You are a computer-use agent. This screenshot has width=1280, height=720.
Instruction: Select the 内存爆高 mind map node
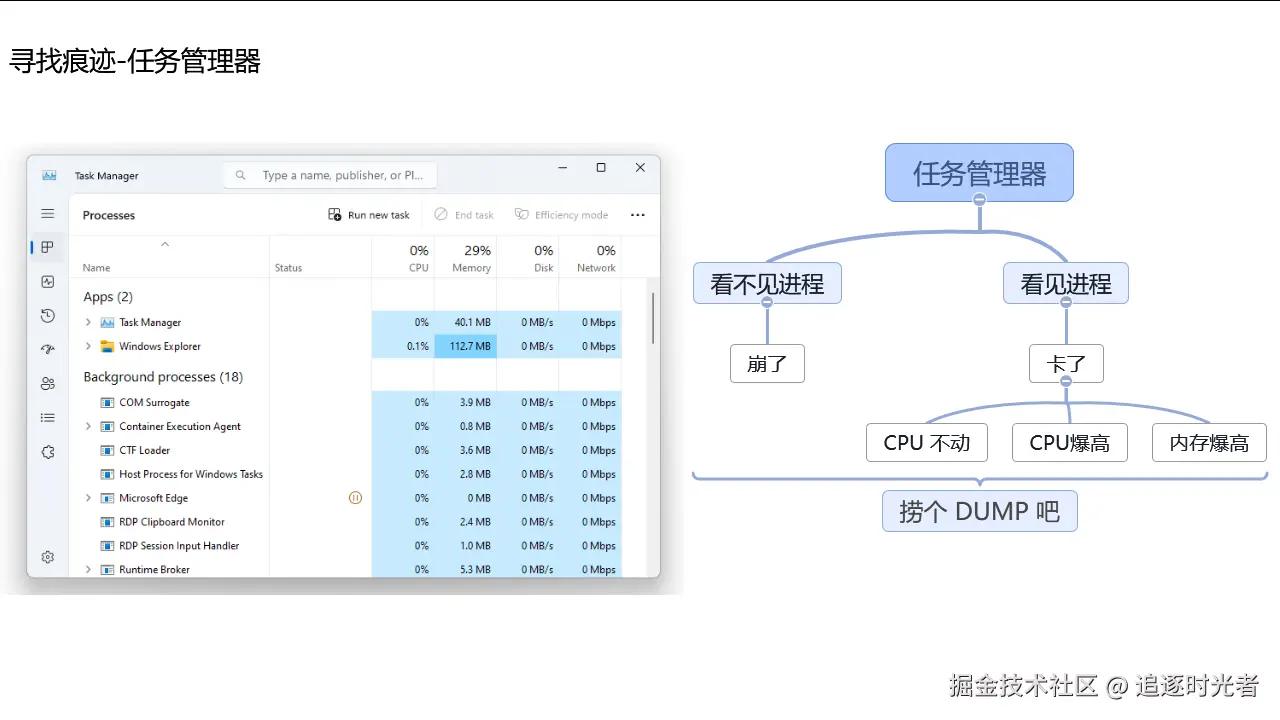[x=1210, y=443]
